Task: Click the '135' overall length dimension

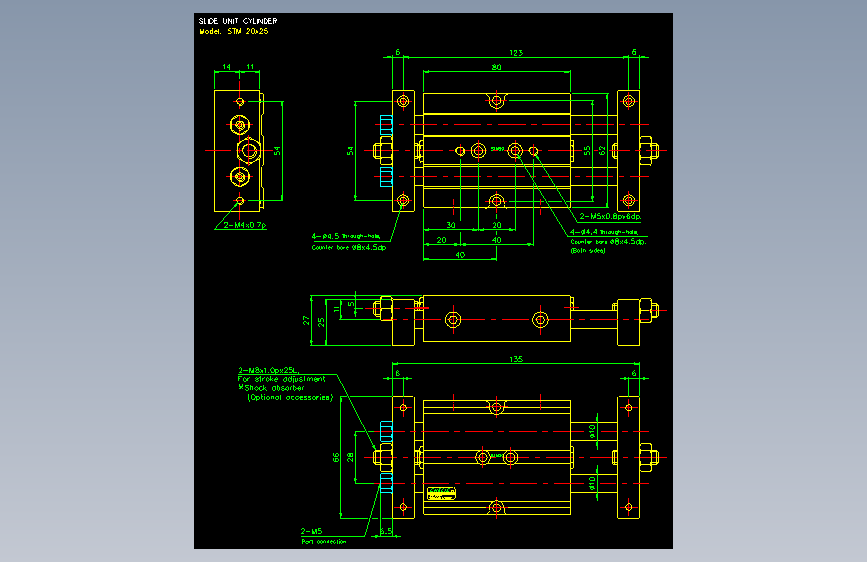Action: (x=516, y=359)
